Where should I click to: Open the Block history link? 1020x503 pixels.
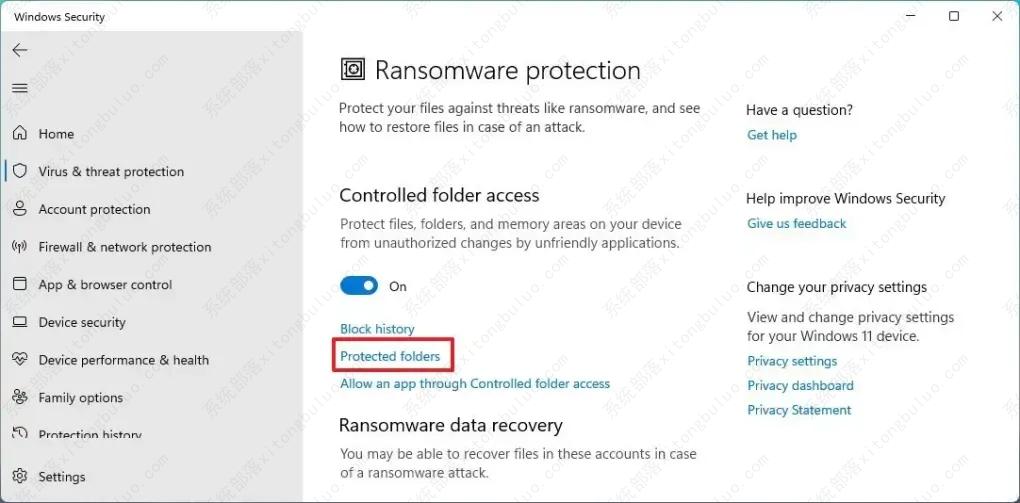coord(377,329)
